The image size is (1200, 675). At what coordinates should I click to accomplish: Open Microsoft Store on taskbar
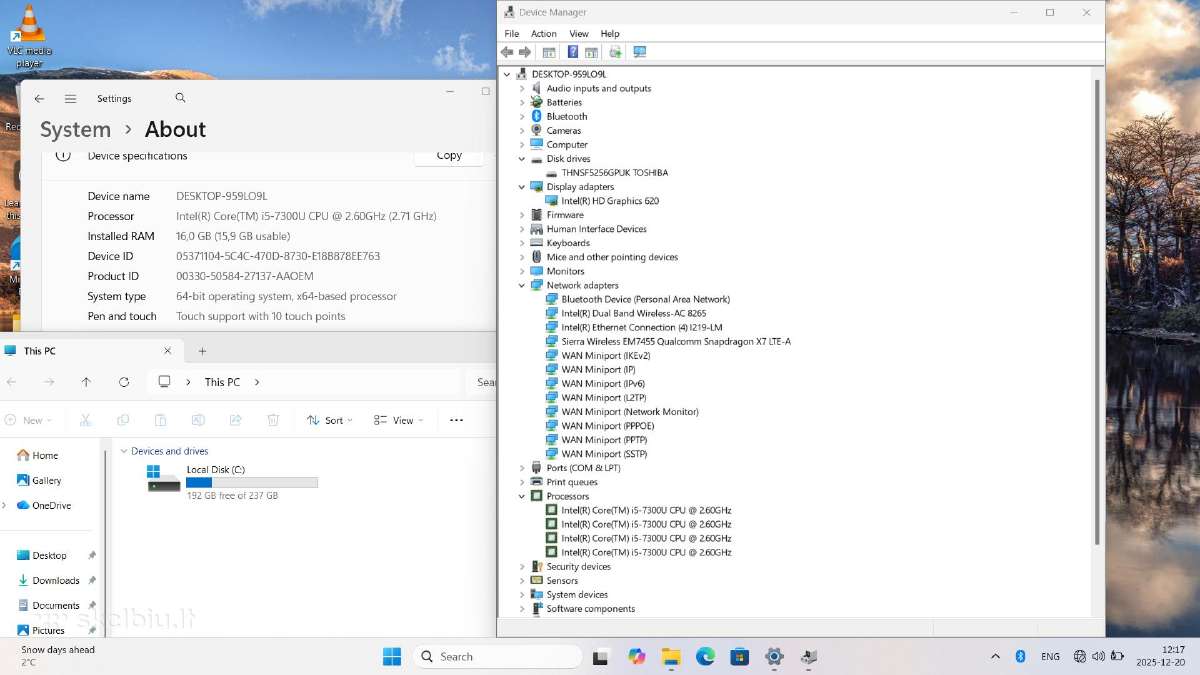pyautogui.click(x=740, y=657)
